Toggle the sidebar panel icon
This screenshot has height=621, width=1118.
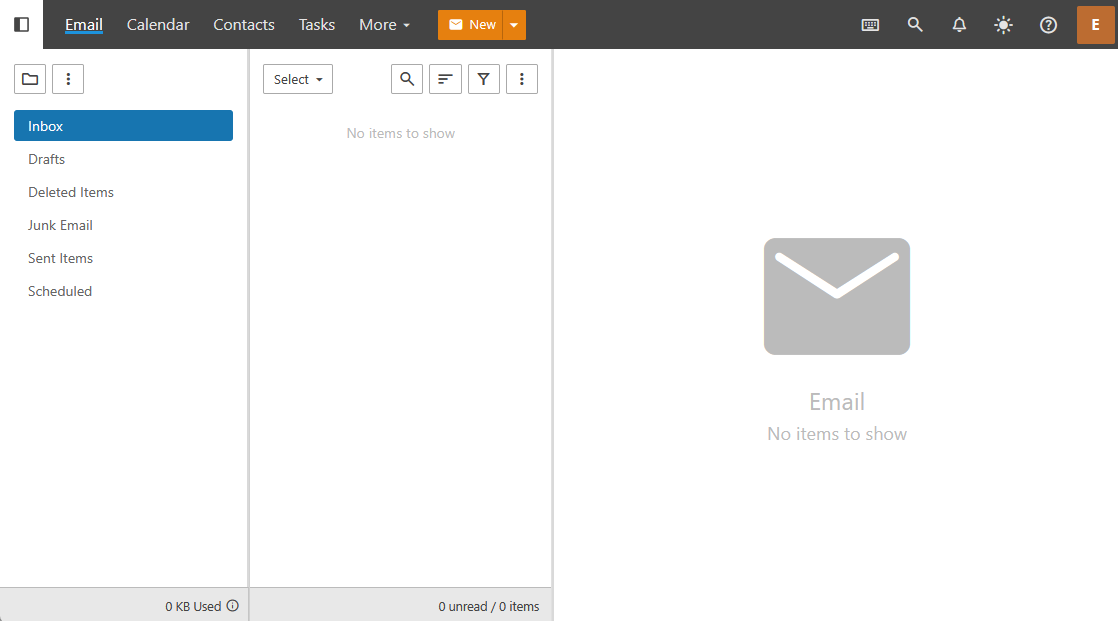point(21,25)
